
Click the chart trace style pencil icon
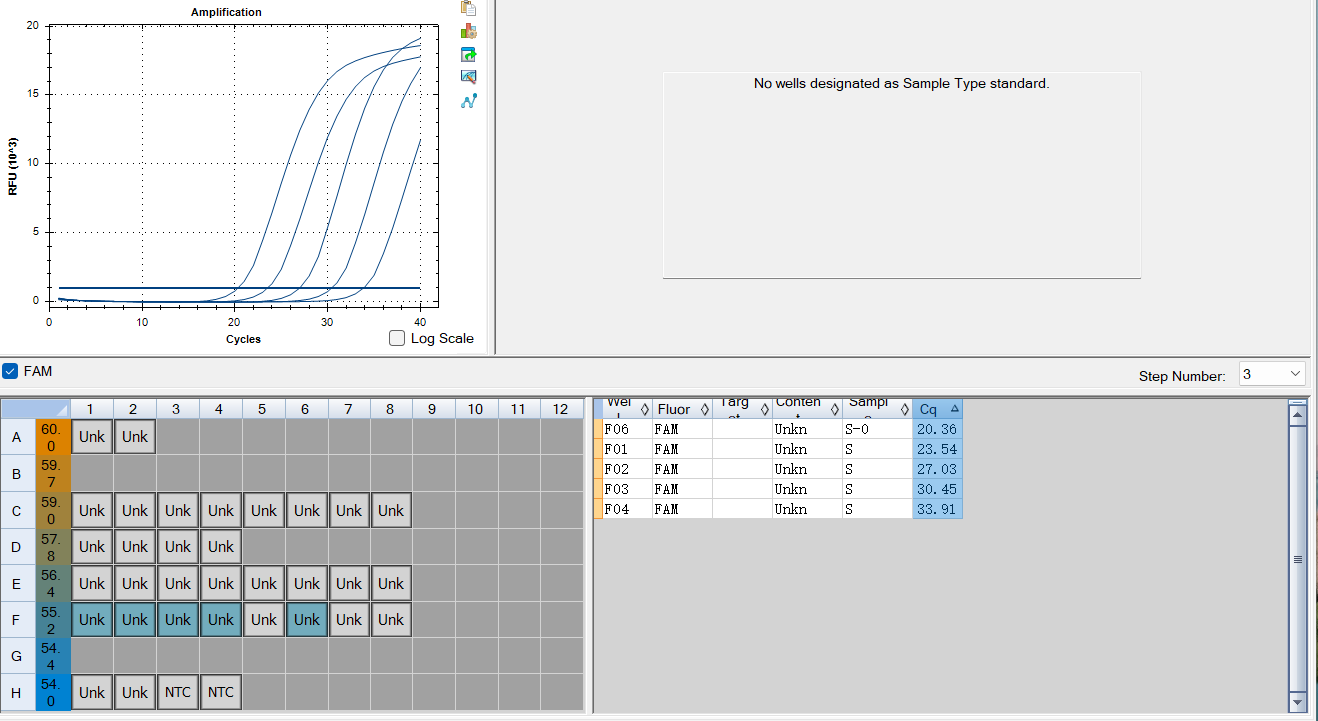[x=468, y=77]
